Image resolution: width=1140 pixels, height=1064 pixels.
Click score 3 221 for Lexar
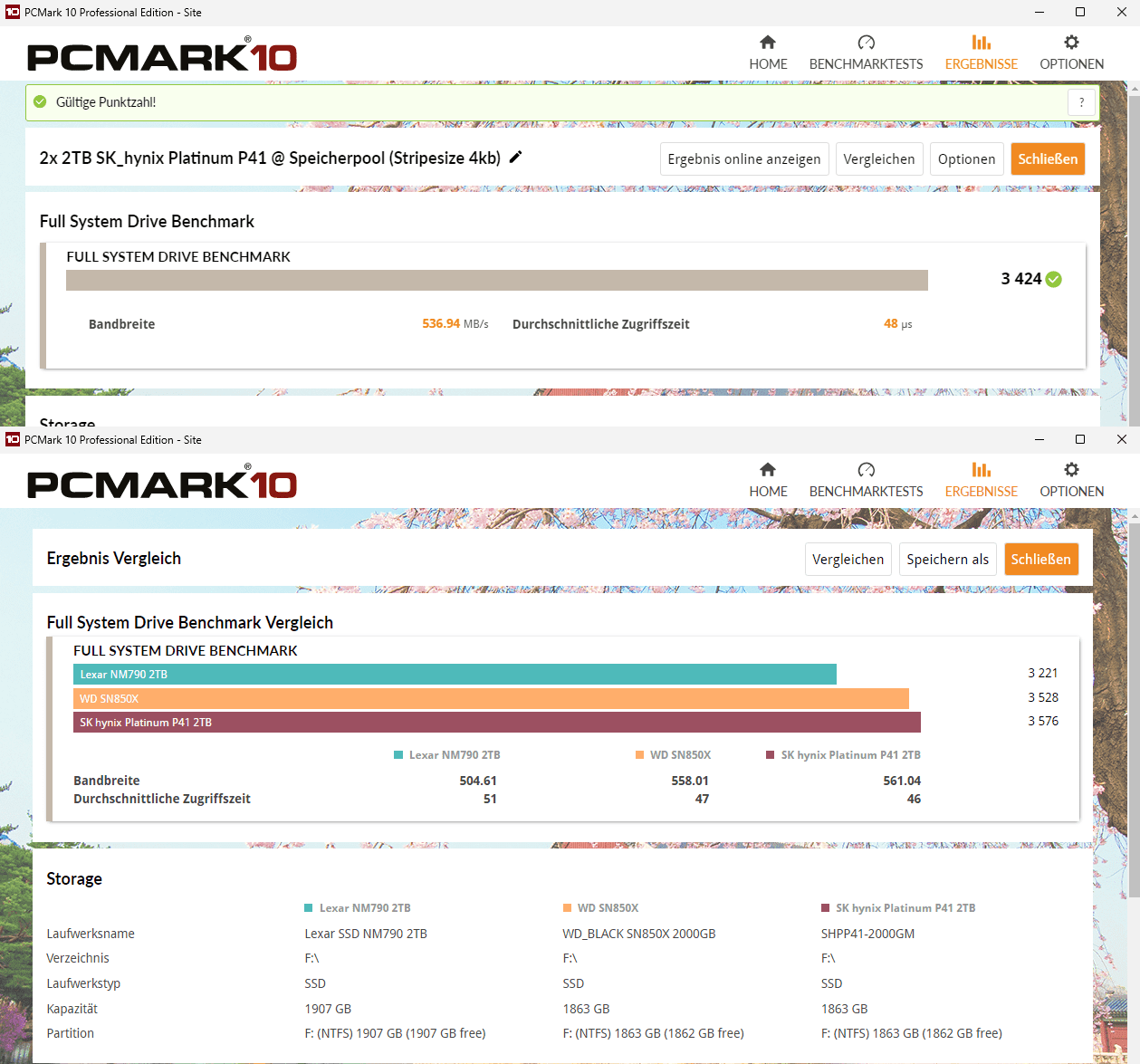pyautogui.click(x=1043, y=673)
